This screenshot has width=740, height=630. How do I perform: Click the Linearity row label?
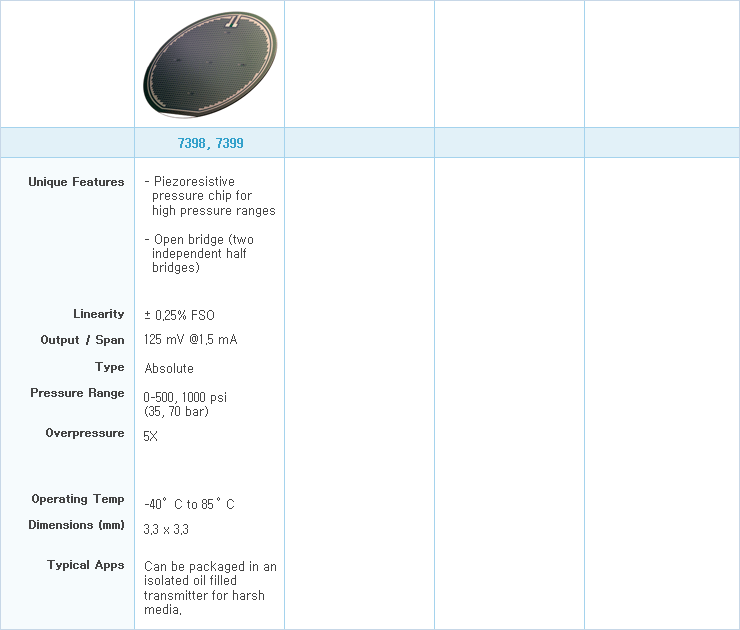tap(99, 314)
